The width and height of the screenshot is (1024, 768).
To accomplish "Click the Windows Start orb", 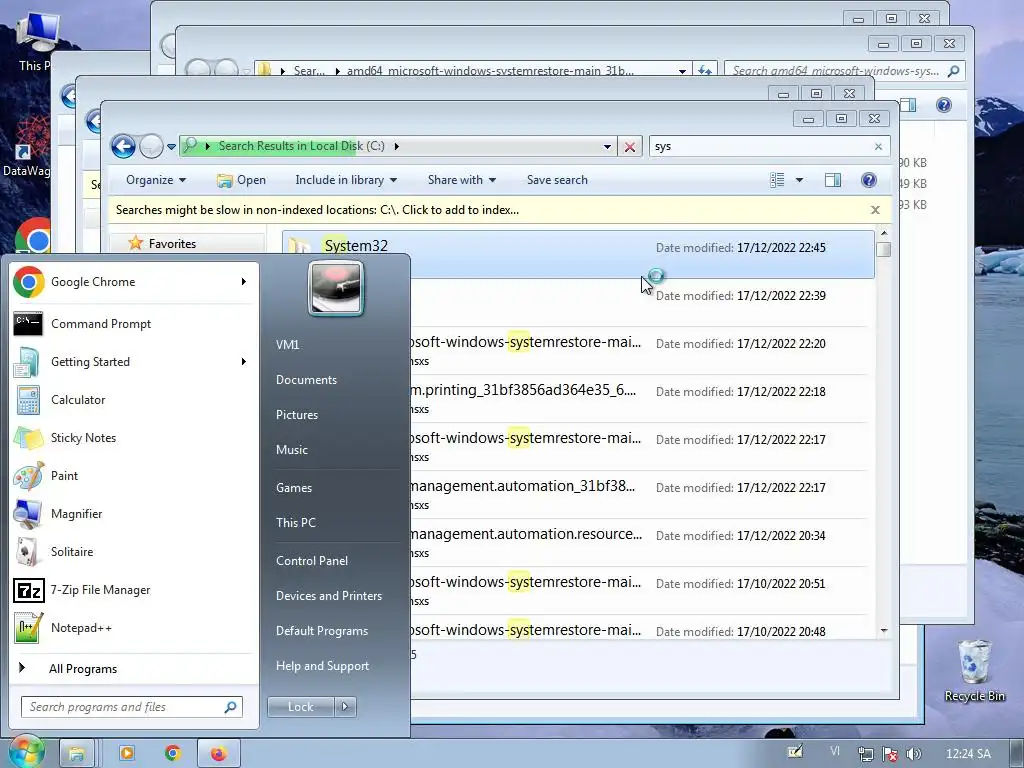I will (25, 752).
